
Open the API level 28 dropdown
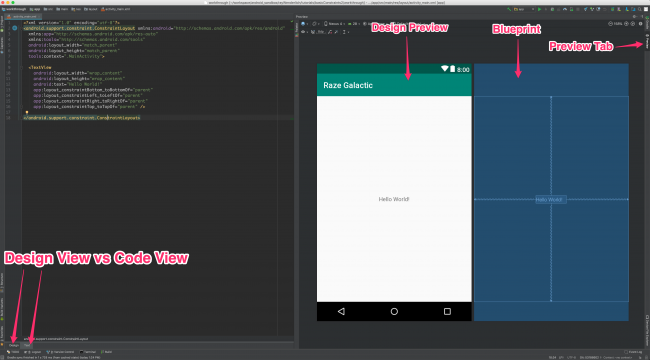click(354, 24)
